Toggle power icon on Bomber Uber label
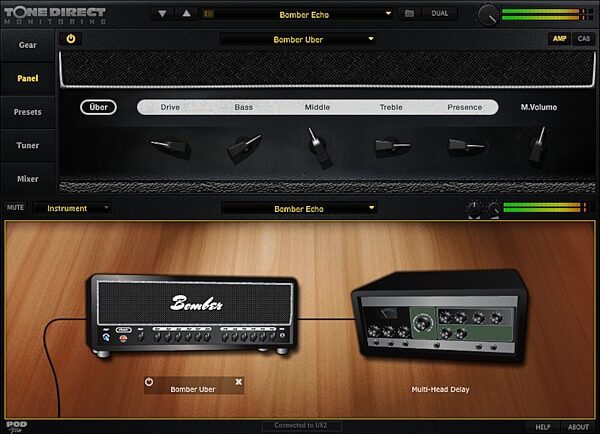Screen dimensions: 600x434 [x=149, y=382]
